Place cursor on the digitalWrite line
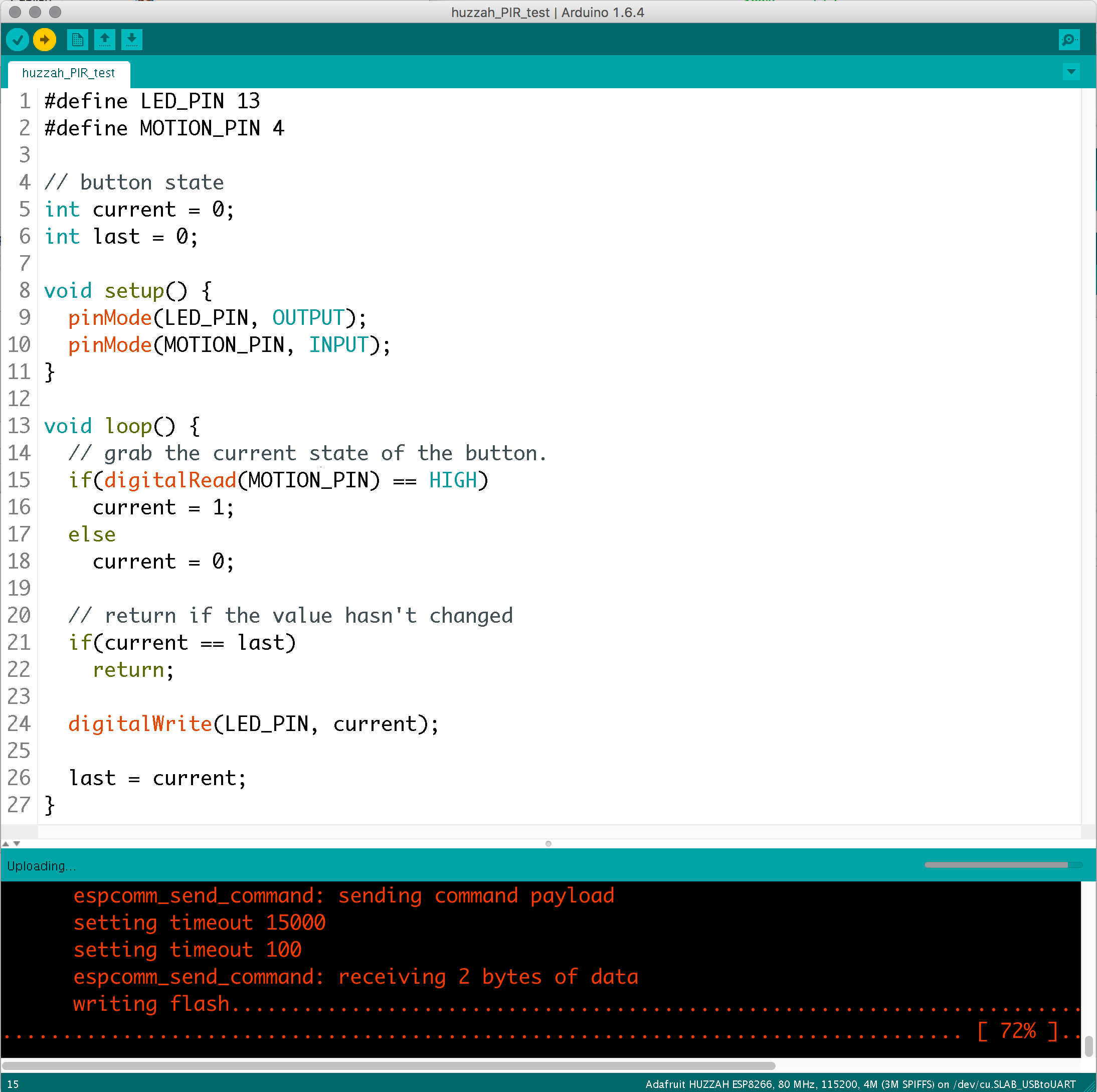This screenshot has width=1097, height=1092. tap(253, 724)
